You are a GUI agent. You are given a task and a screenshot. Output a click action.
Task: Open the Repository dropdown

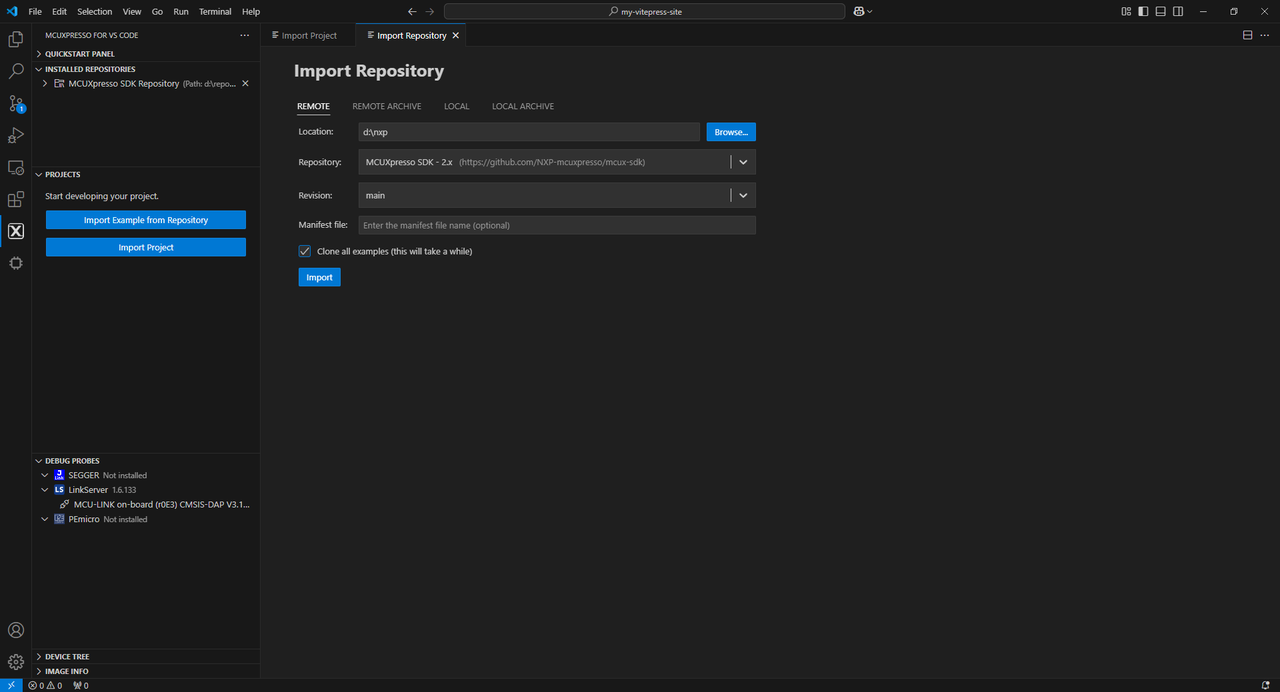point(743,162)
